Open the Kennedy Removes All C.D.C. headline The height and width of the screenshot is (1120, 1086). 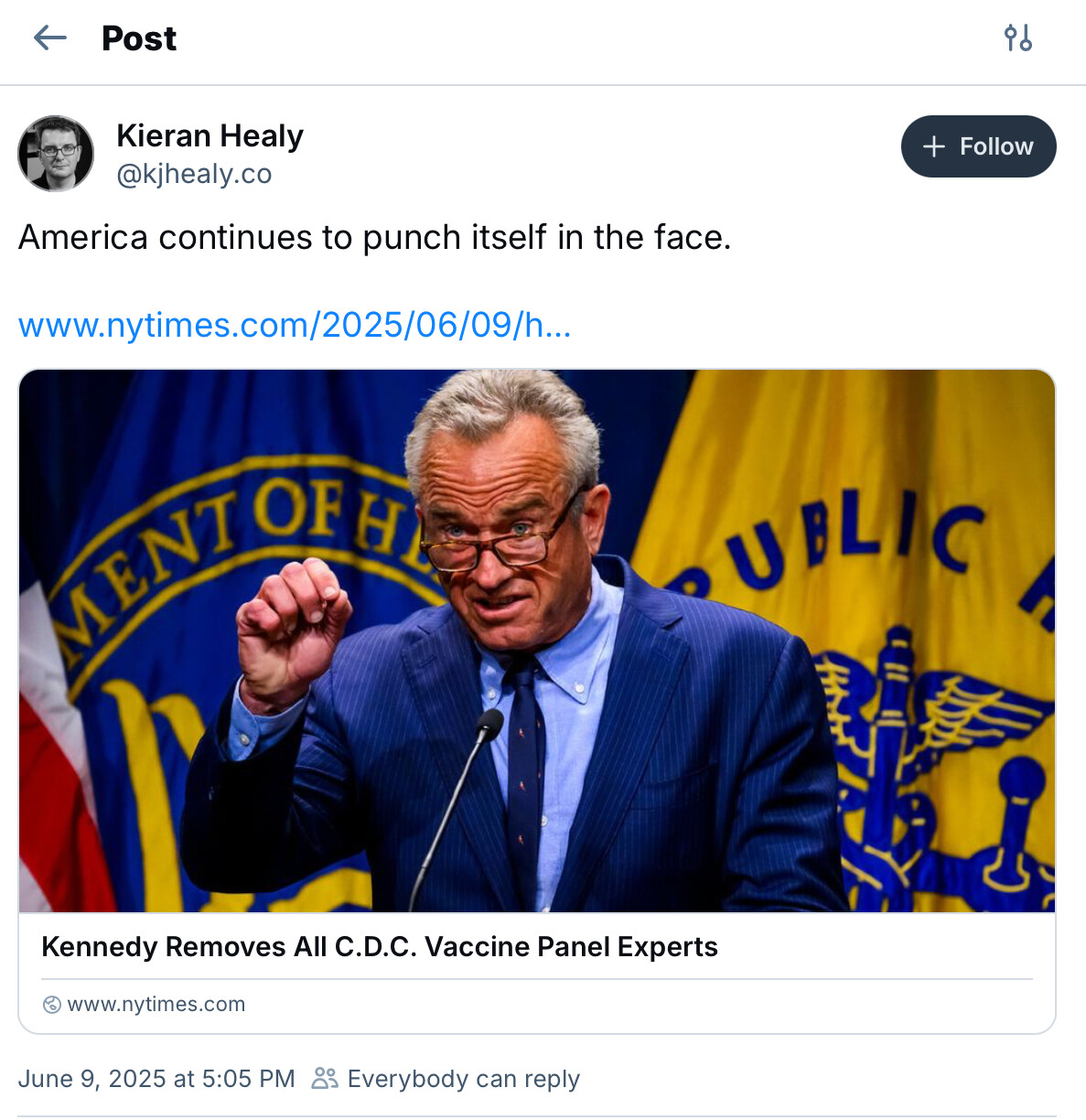tap(380, 946)
